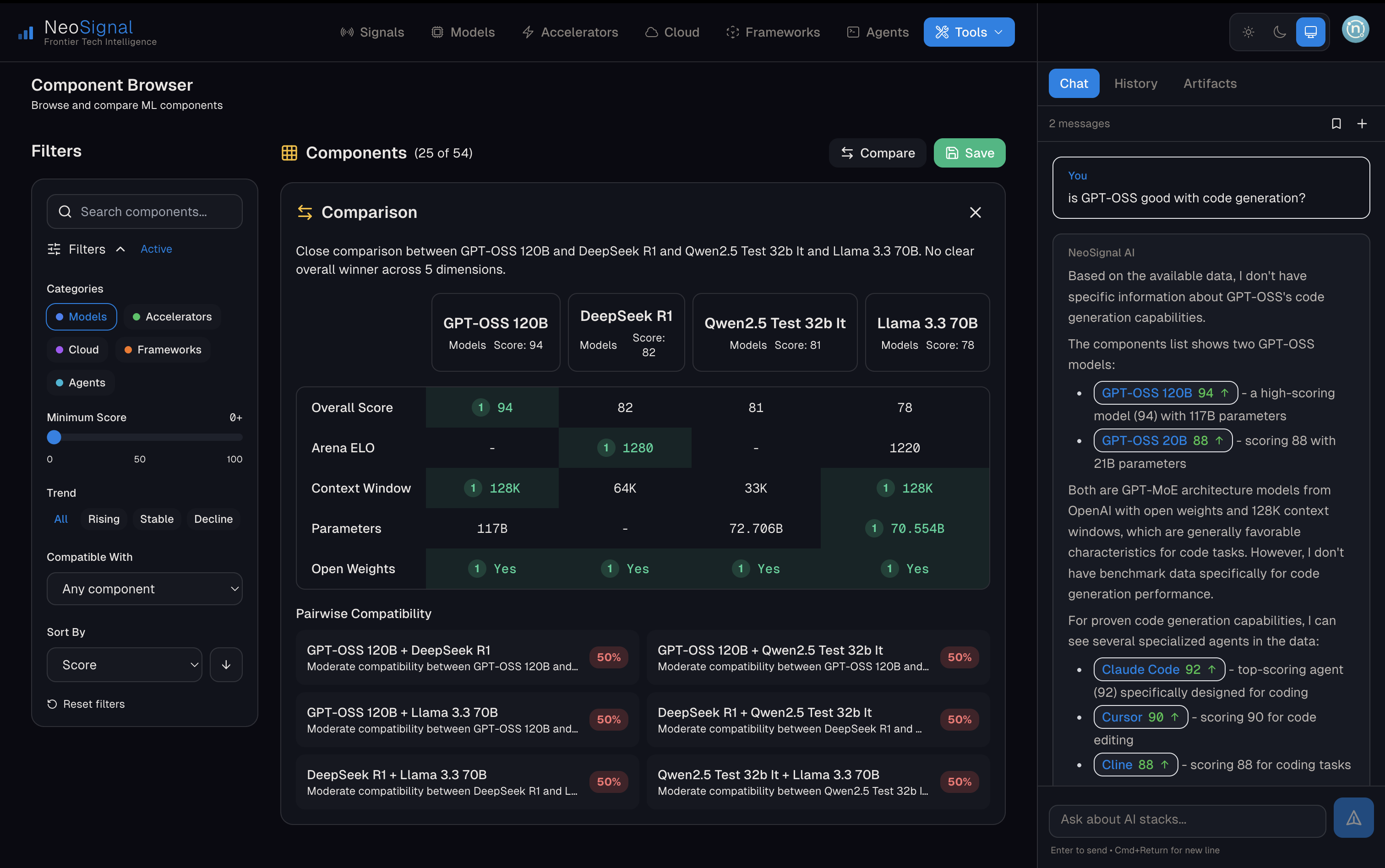Enable the Frameworks category filter
The height and width of the screenshot is (868, 1385).
163,349
